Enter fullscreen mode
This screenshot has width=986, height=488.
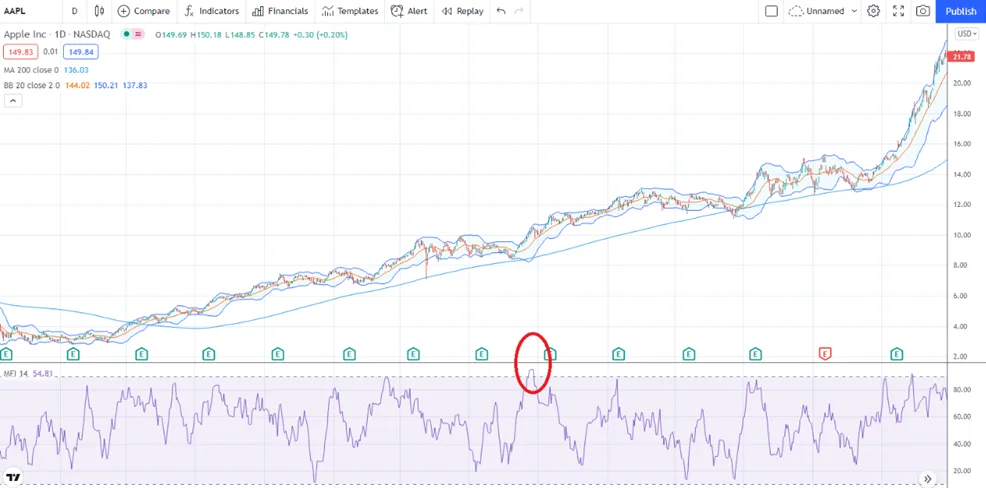coord(899,11)
